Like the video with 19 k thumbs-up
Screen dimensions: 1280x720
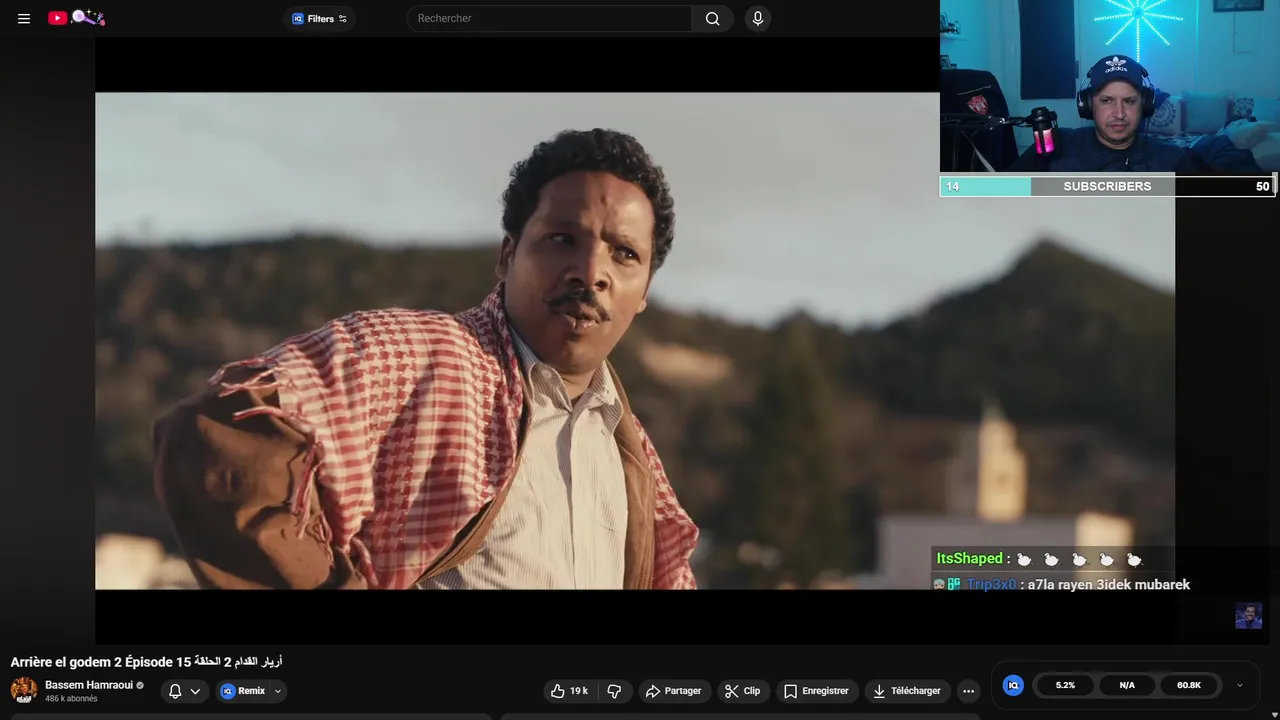tap(570, 691)
